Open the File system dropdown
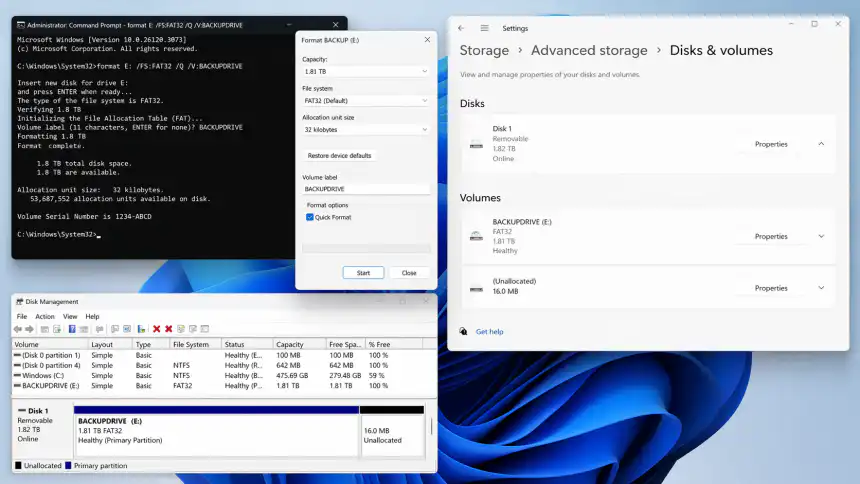Image resolution: width=860 pixels, height=484 pixels. pyautogui.click(x=366, y=100)
